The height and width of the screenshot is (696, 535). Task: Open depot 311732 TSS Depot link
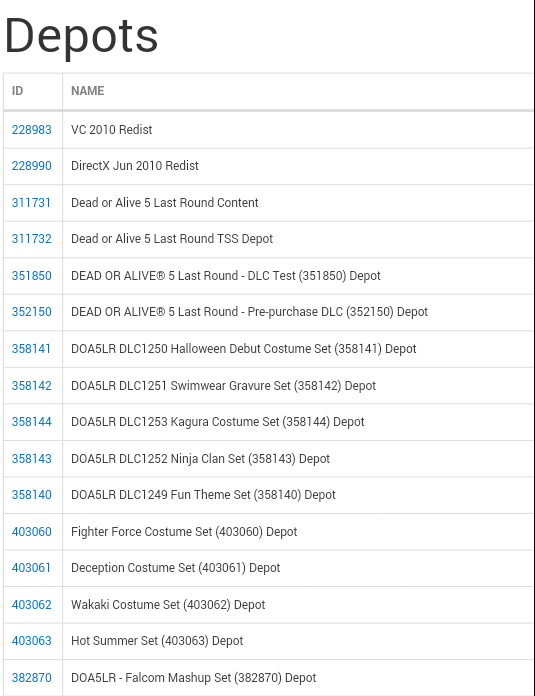click(32, 239)
